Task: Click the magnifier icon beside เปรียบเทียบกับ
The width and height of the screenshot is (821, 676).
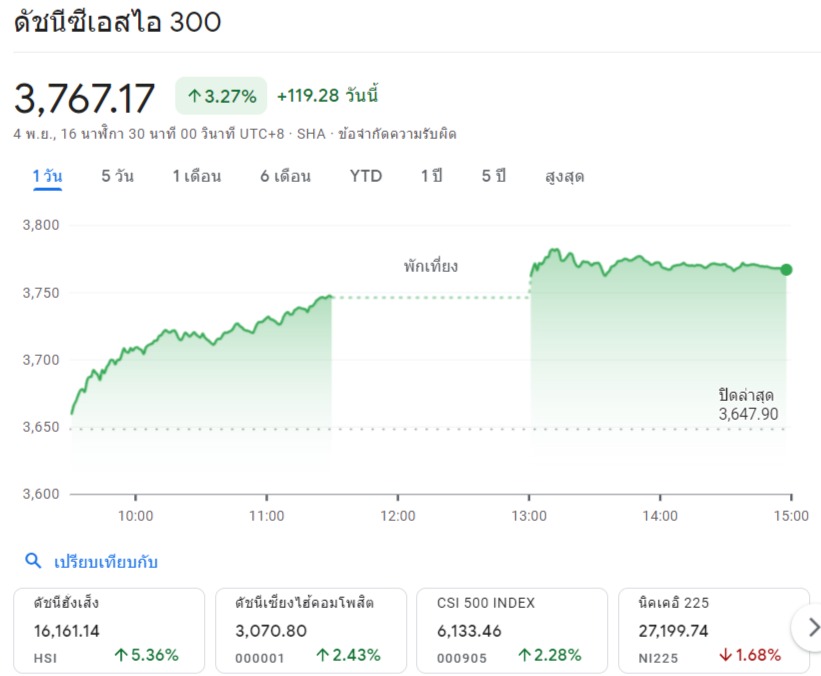Action: (33, 561)
